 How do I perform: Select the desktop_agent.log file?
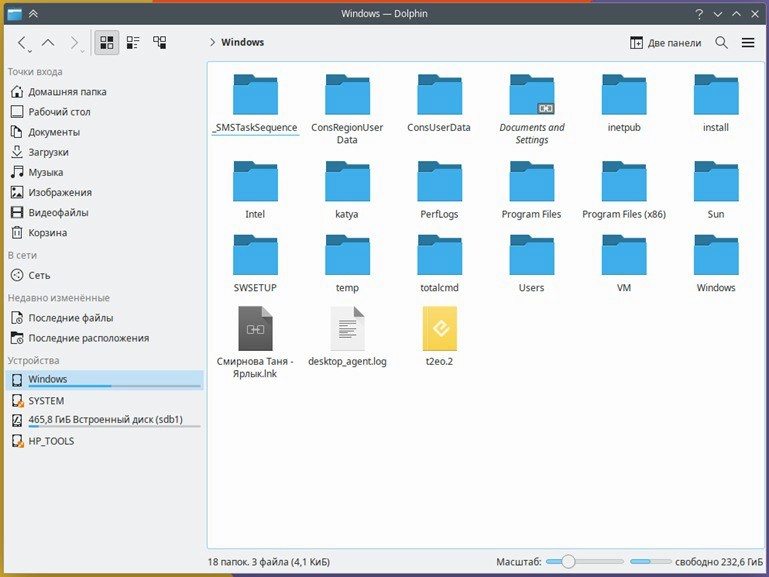pyautogui.click(x=347, y=337)
